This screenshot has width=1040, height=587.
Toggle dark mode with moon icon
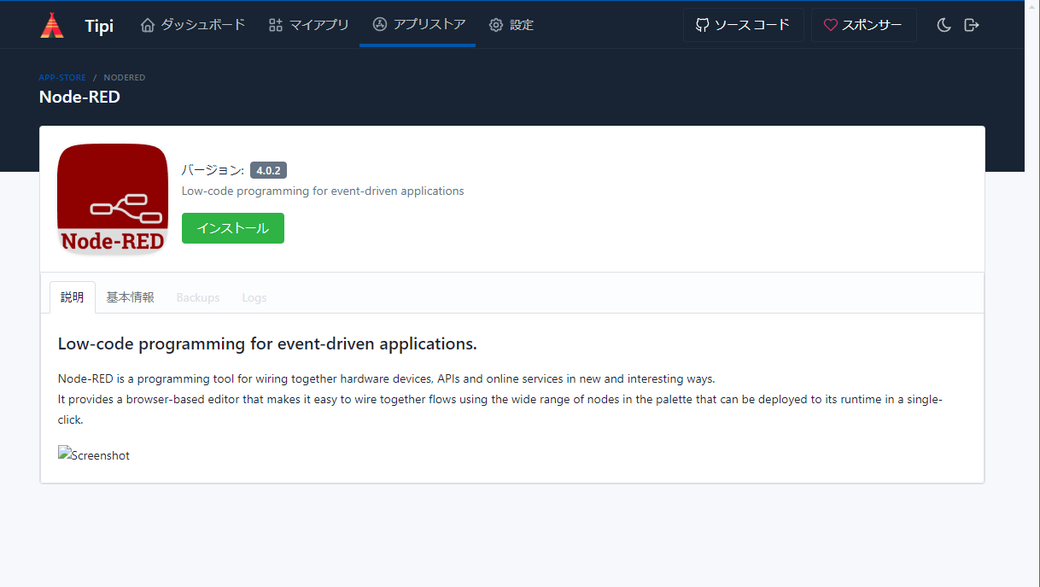tap(943, 25)
